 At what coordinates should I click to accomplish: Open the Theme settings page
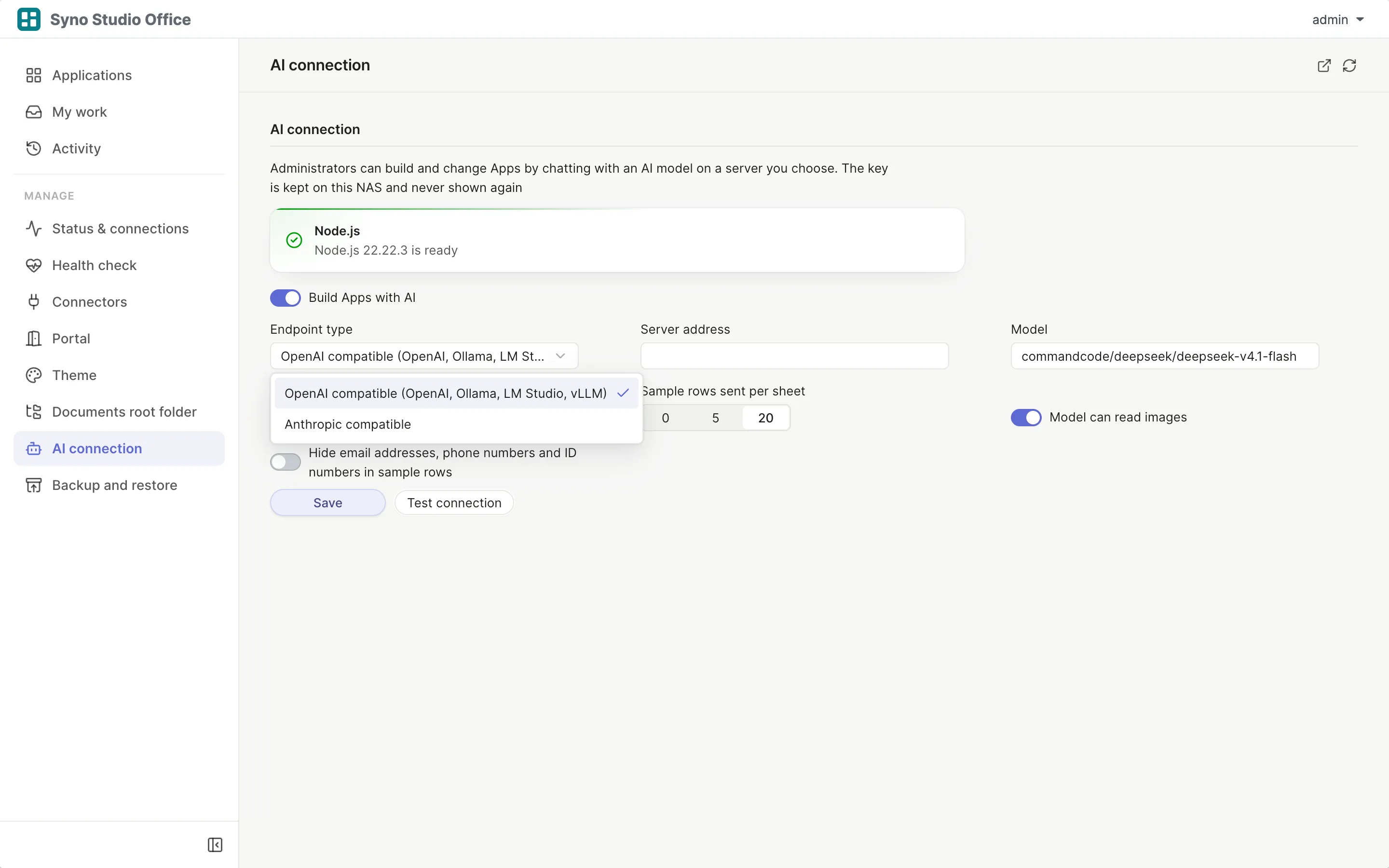click(x=119, y=376)
